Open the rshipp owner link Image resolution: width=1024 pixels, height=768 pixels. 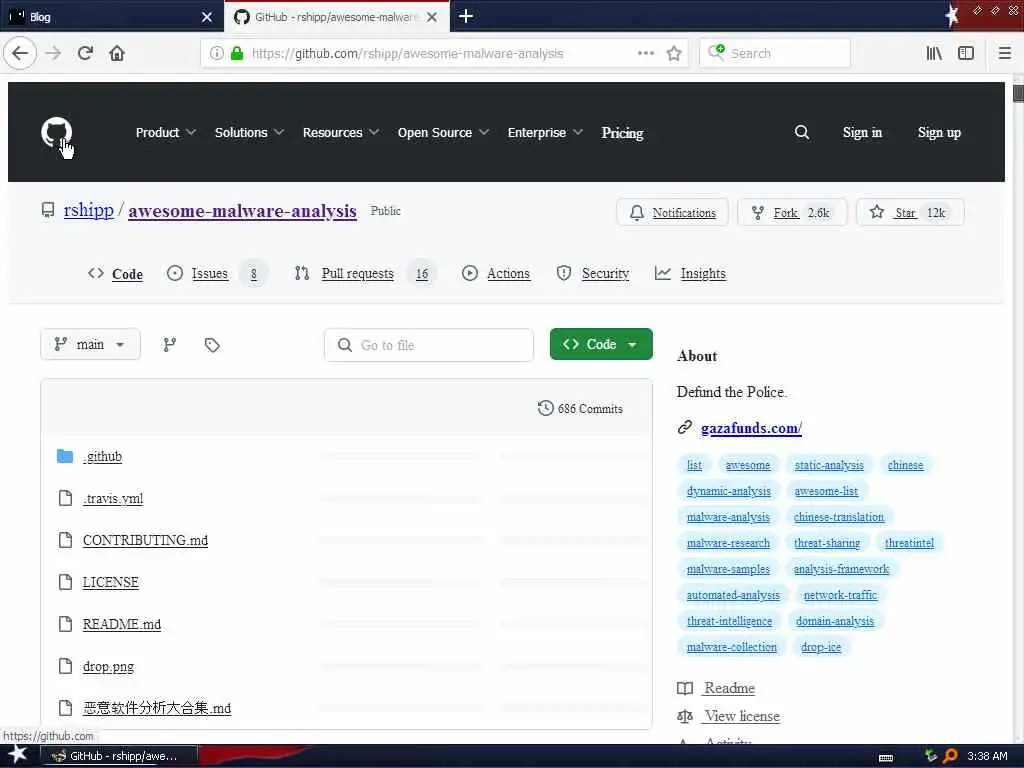[x=88, y=210]
